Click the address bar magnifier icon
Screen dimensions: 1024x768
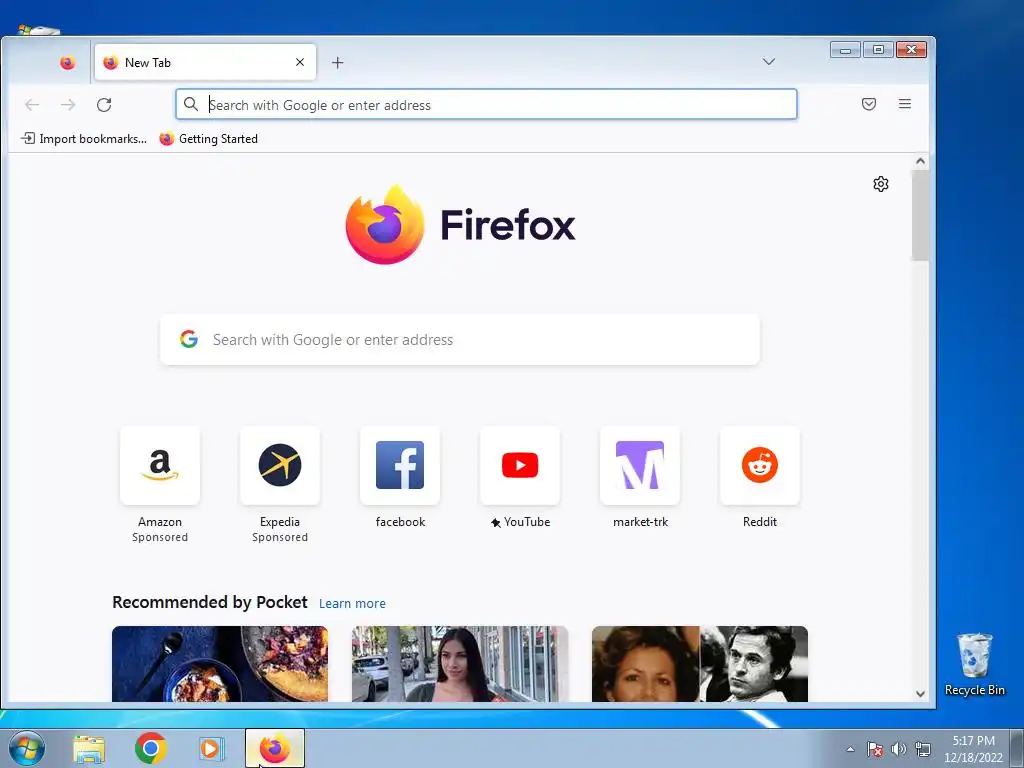[x=191, y=104]
